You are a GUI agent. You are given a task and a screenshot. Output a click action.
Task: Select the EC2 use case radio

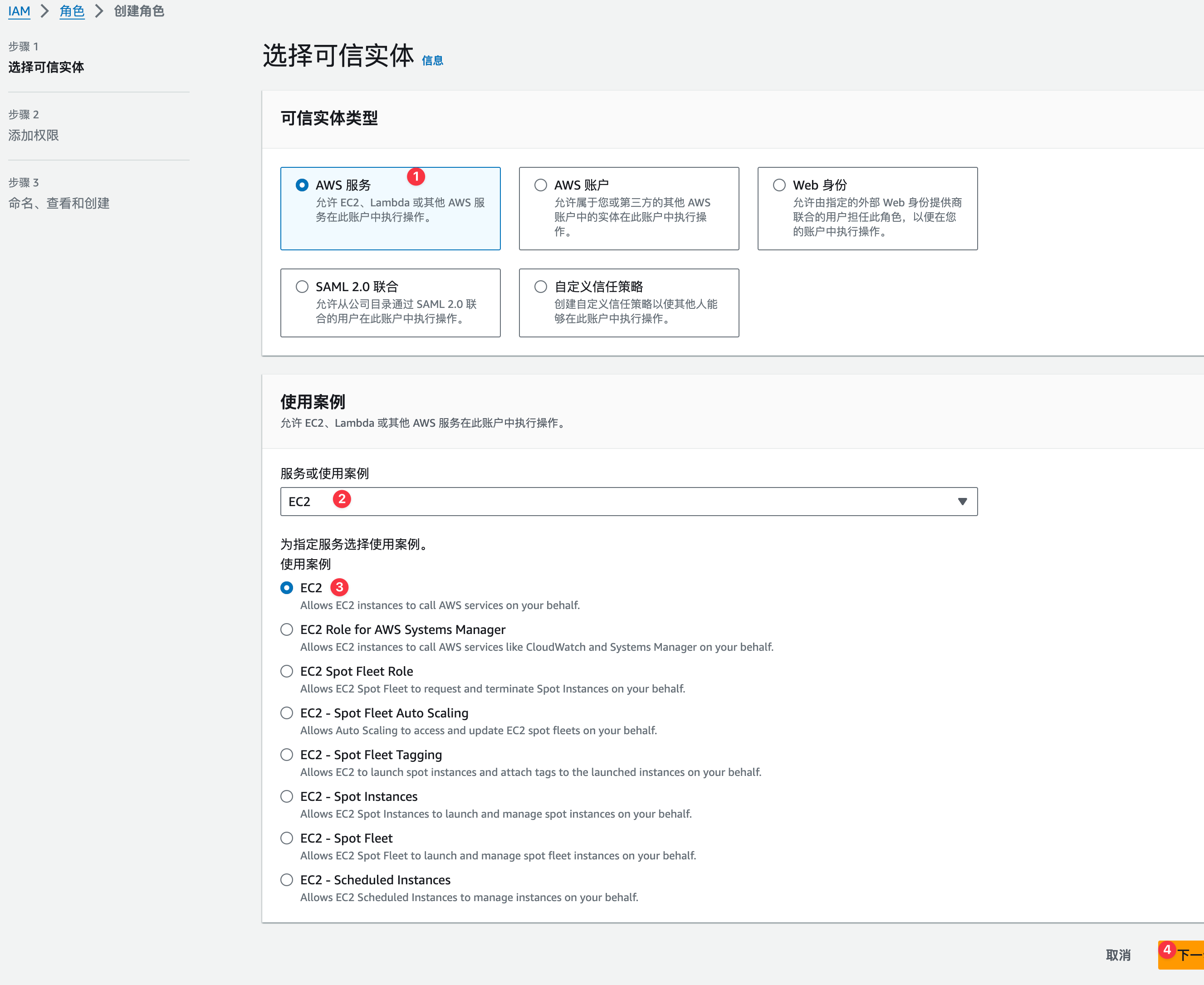coord(287,588)
